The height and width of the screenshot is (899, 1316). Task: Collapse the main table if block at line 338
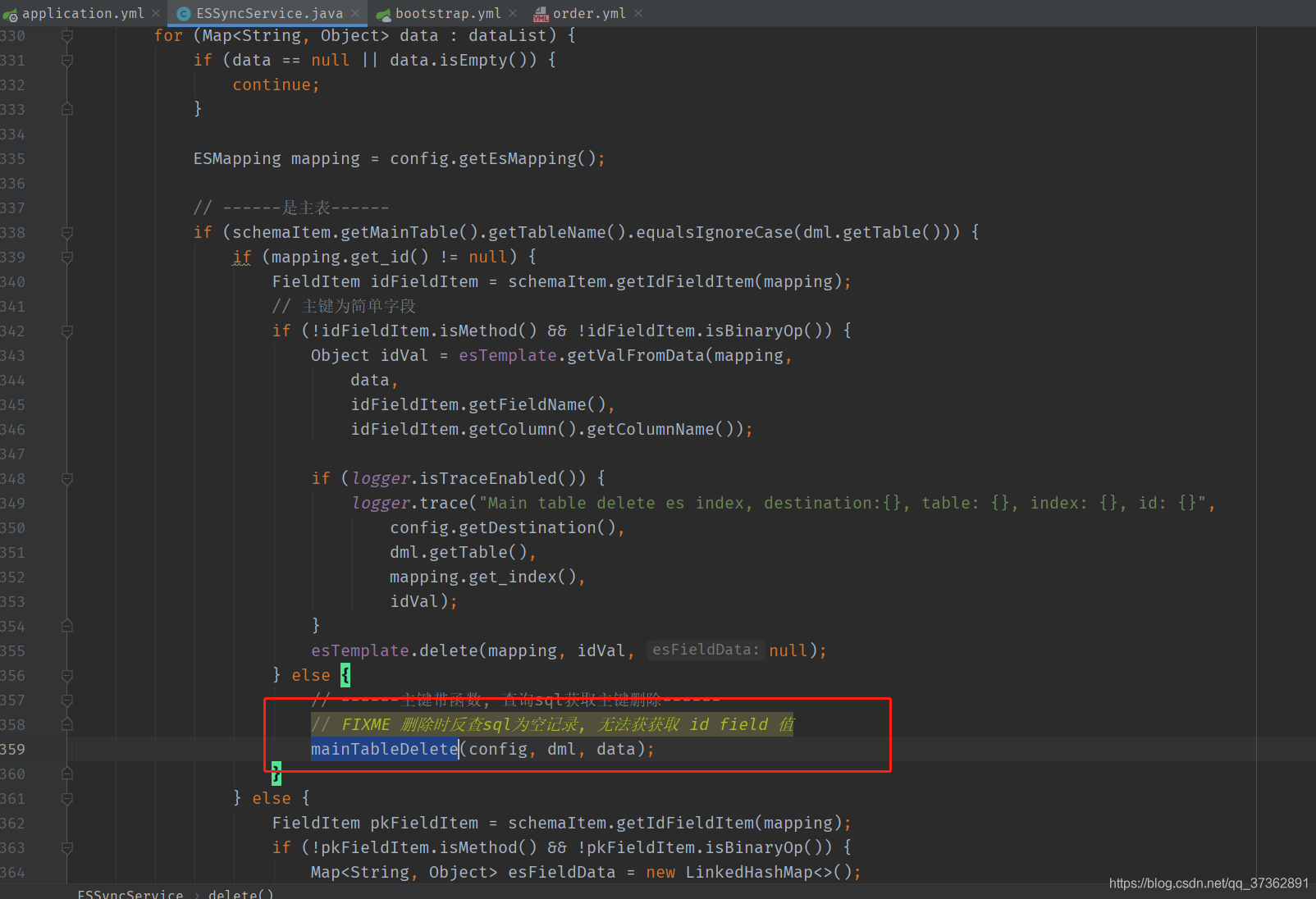pos(67,233)
